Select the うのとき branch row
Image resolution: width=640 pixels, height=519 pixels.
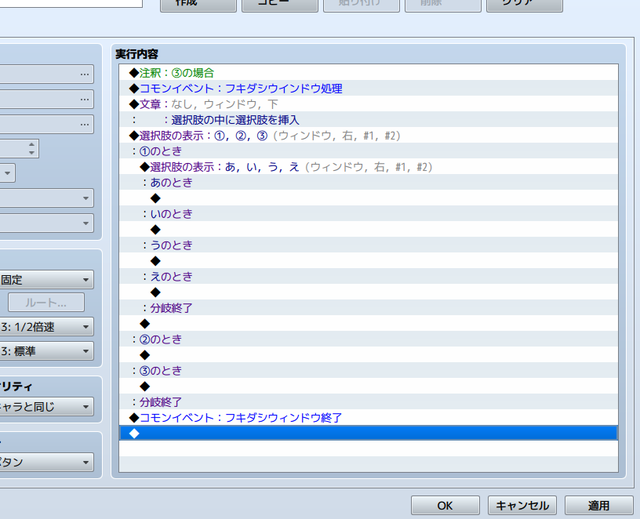(x=369, y=245)
